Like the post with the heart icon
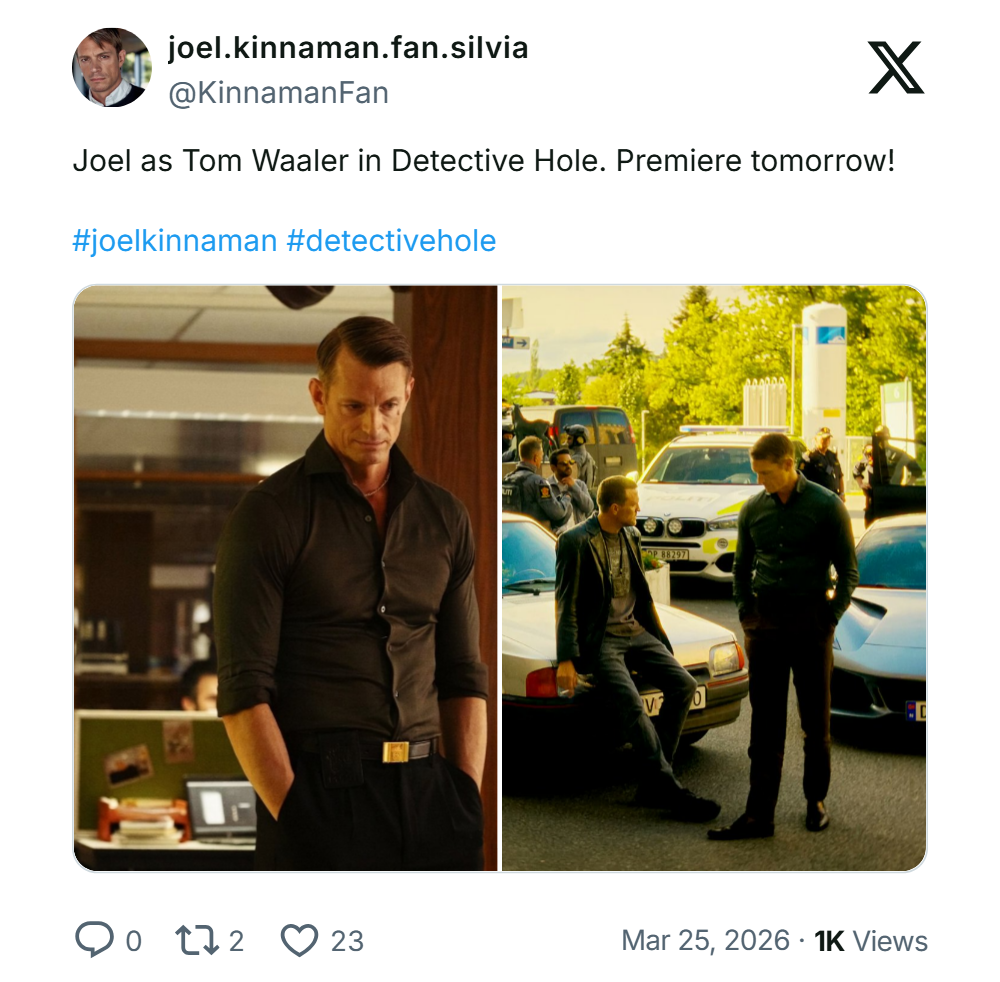The height and width of the screenshot is (982, 1000). coord(298,940)
